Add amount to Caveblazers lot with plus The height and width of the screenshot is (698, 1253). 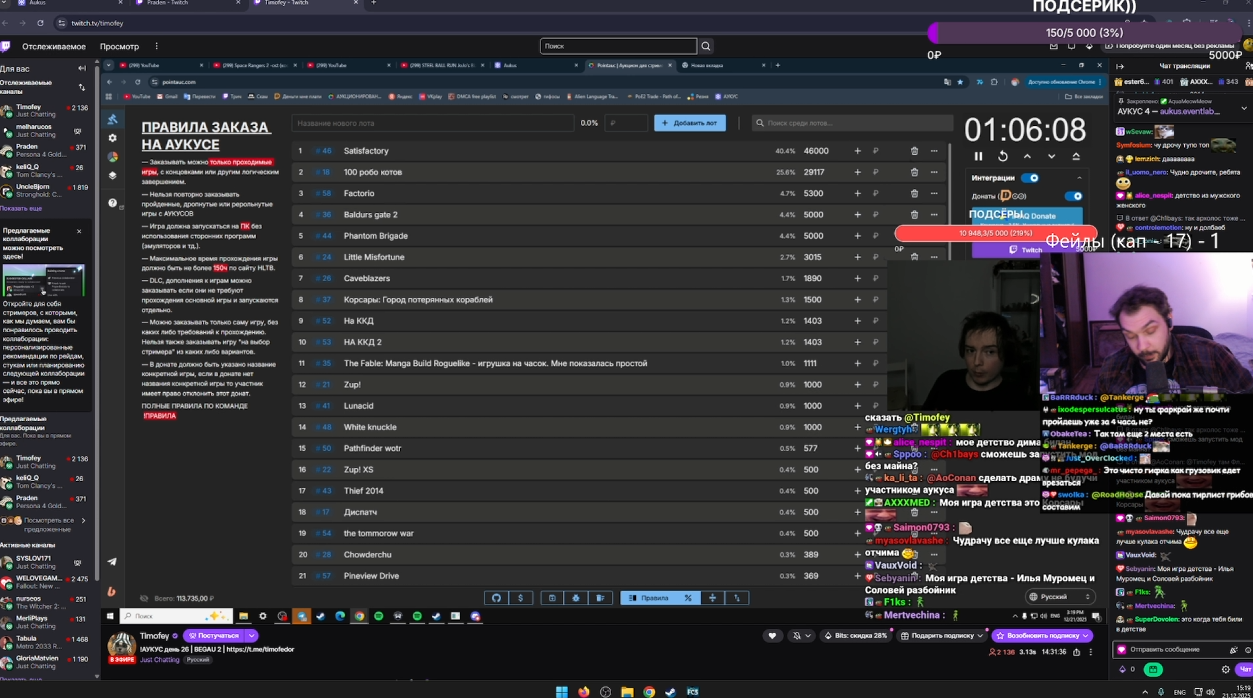pos(857,278)
